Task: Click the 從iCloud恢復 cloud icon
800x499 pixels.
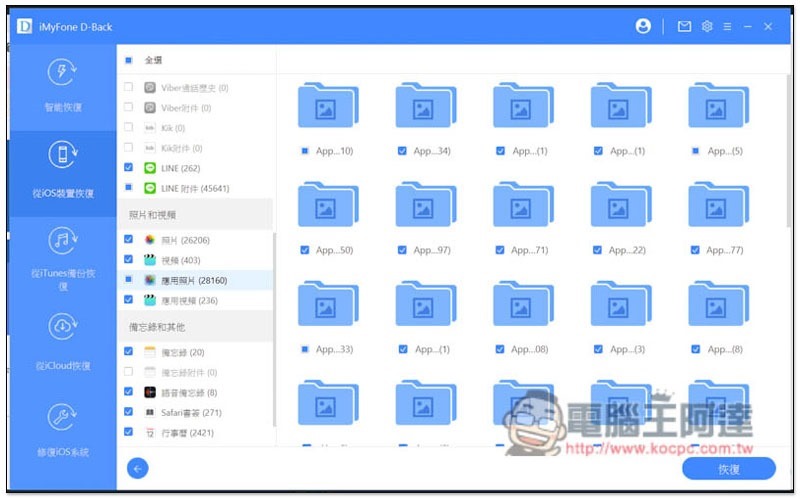Action: point(62,327)
